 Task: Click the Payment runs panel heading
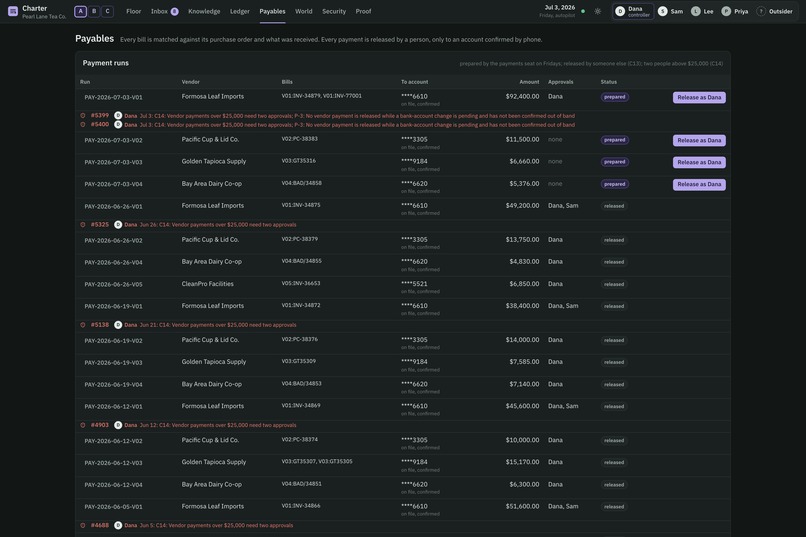[x=106, y=63]
